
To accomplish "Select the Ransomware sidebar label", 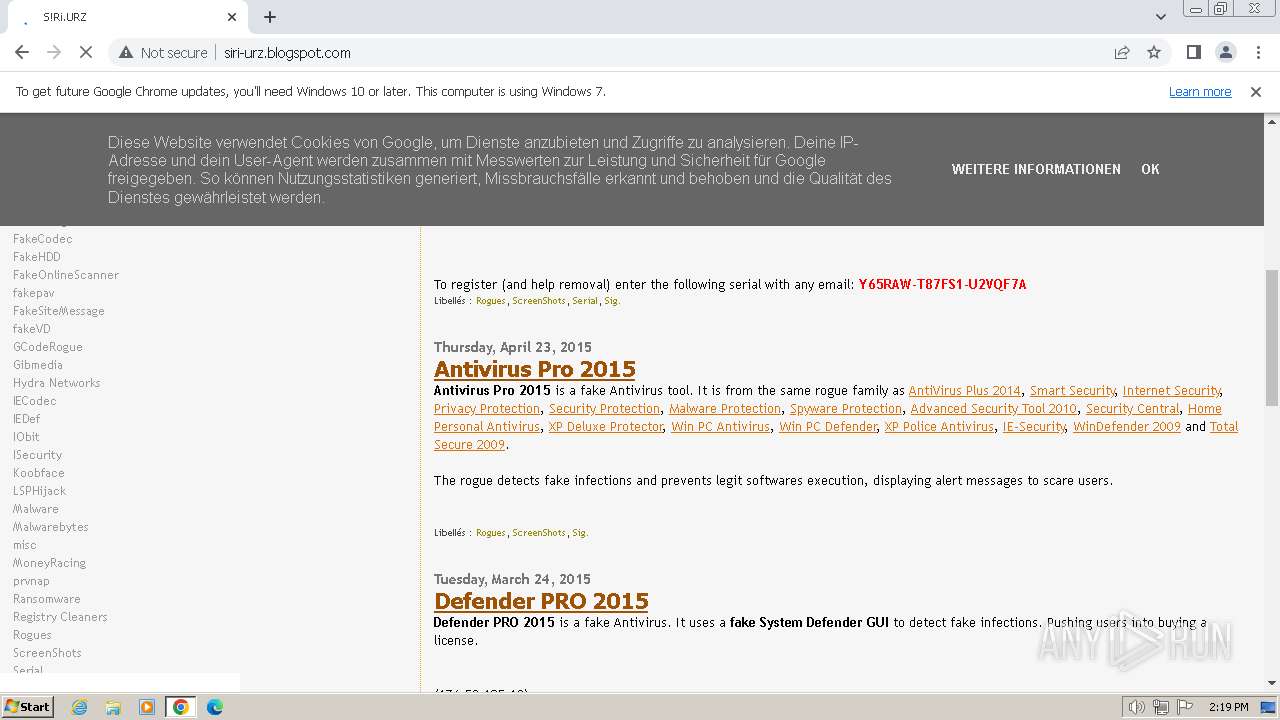I will point(46,599).
